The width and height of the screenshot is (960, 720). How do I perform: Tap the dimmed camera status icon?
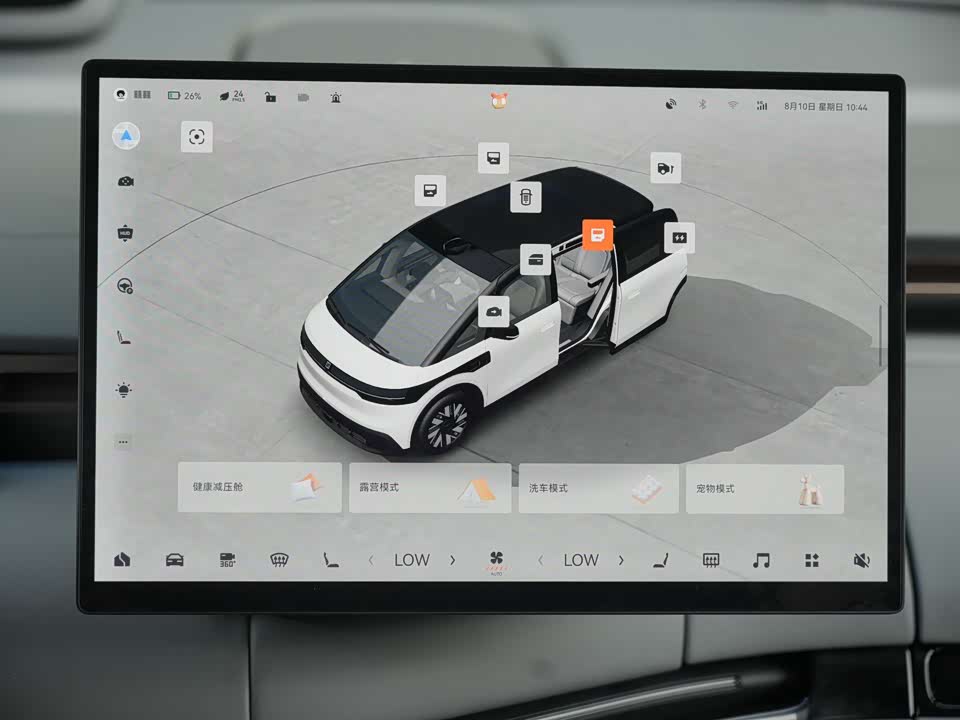point(303,97)
